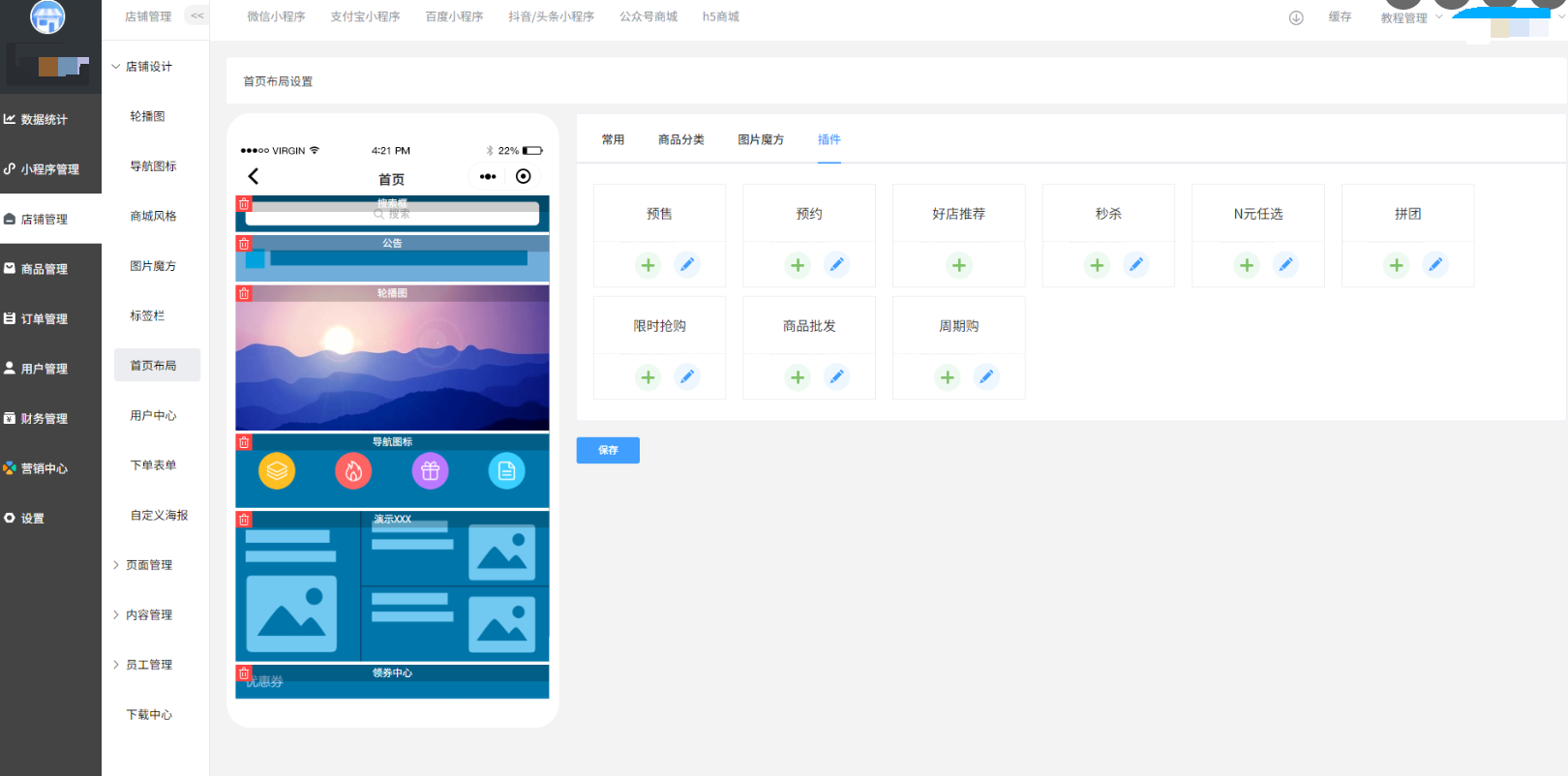Expand the 内容管理 menu group
1568x776 pixels.
tap(148, 615)
